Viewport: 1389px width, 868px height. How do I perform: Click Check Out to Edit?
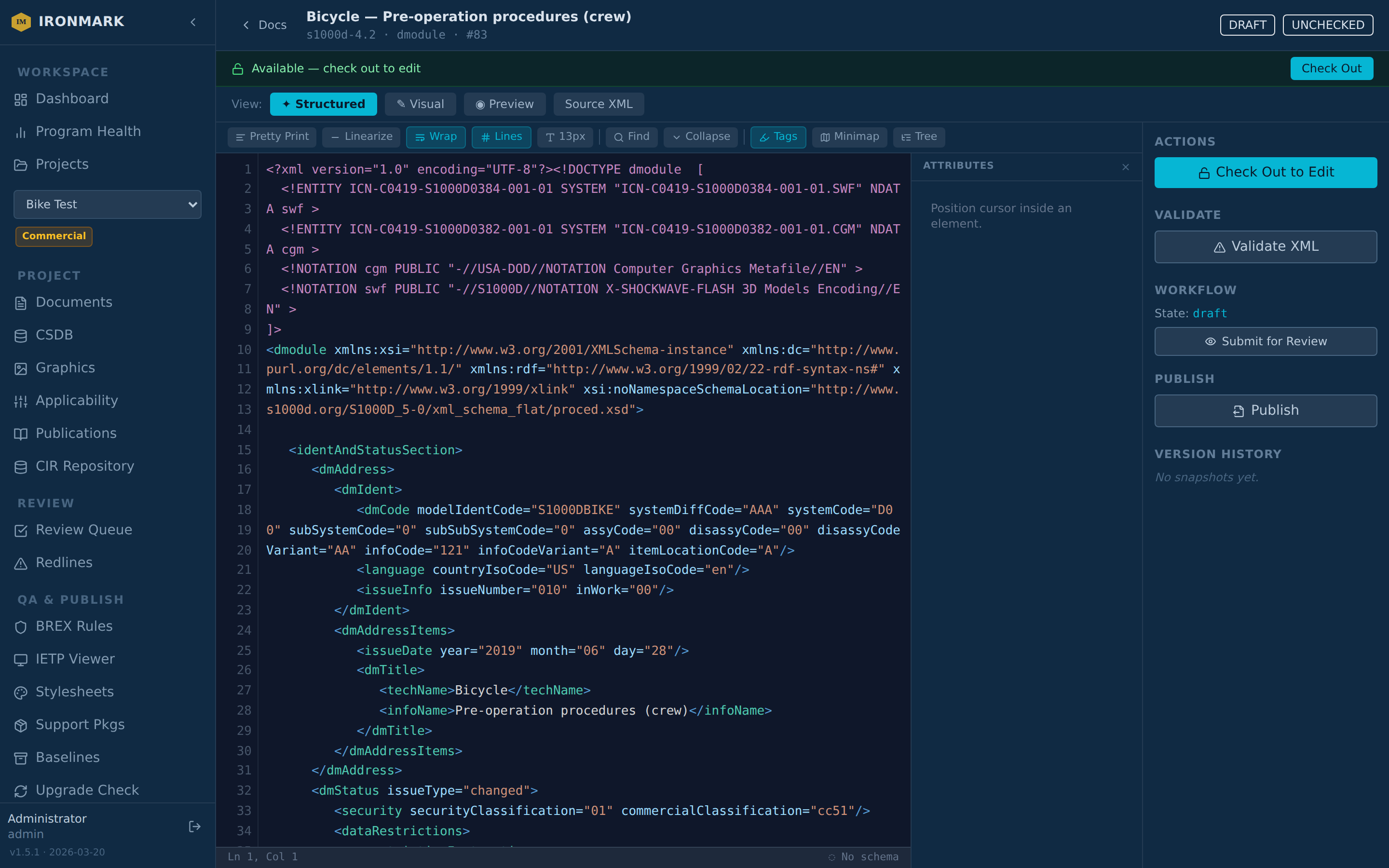click(1266, 172)
